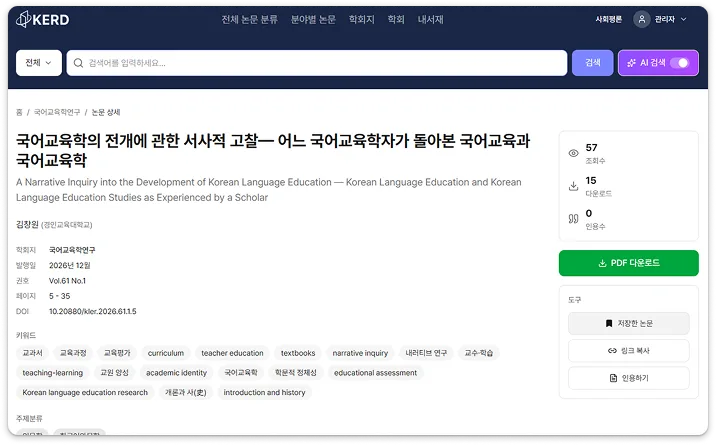Select keyword tag educational assessment
The image size is (716, 445).
[x=376, y=373]
